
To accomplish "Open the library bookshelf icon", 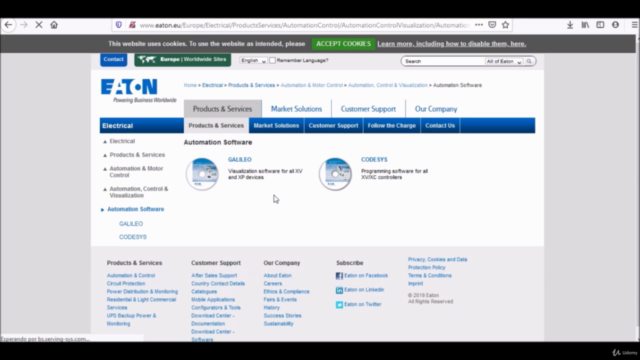I will click(x=585, y=25).
